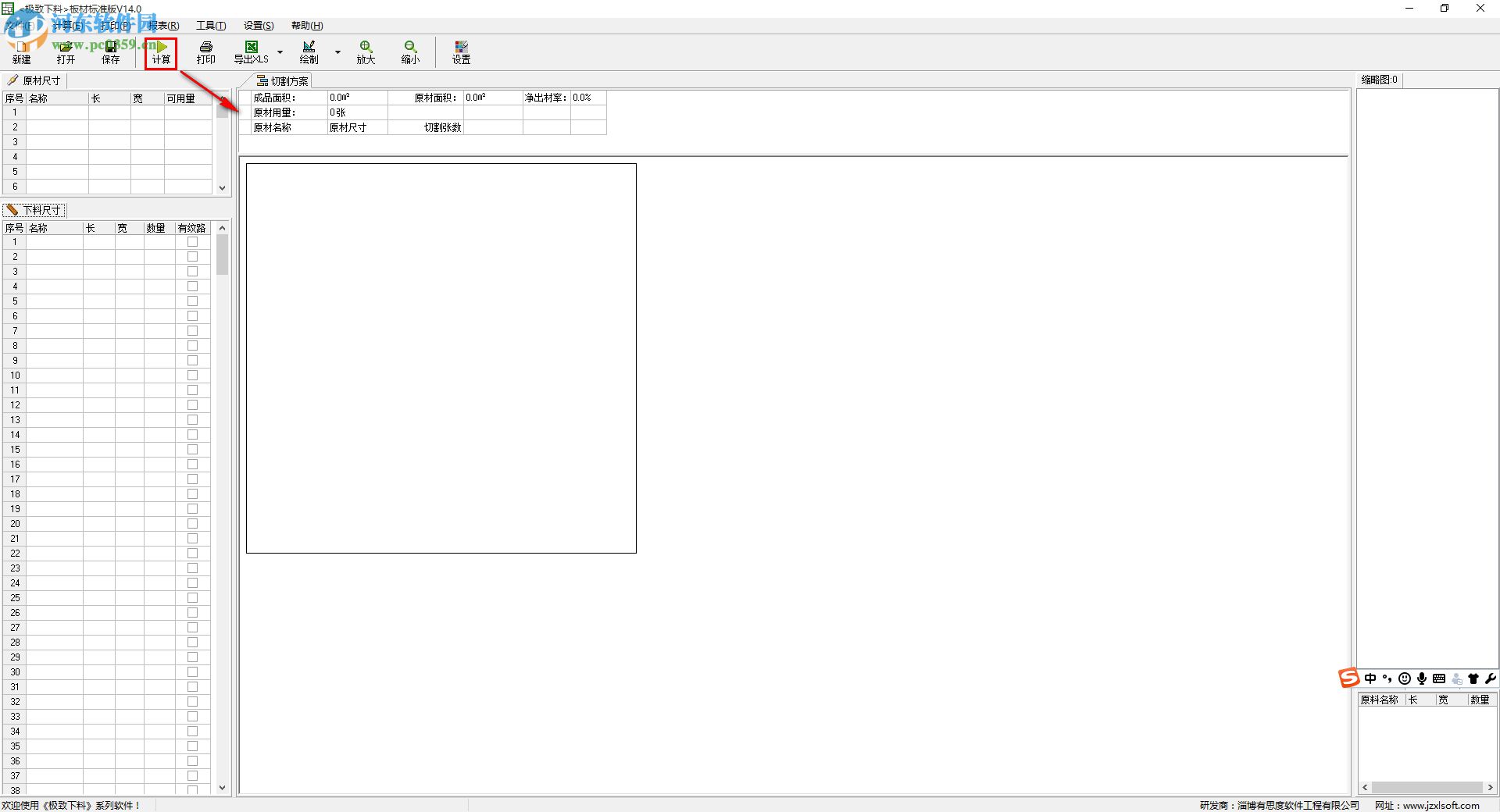Click the 下料尺寸 table scroll-up arrow
The width and height of the screenshot is (1500, 812).
coord(223,228)
